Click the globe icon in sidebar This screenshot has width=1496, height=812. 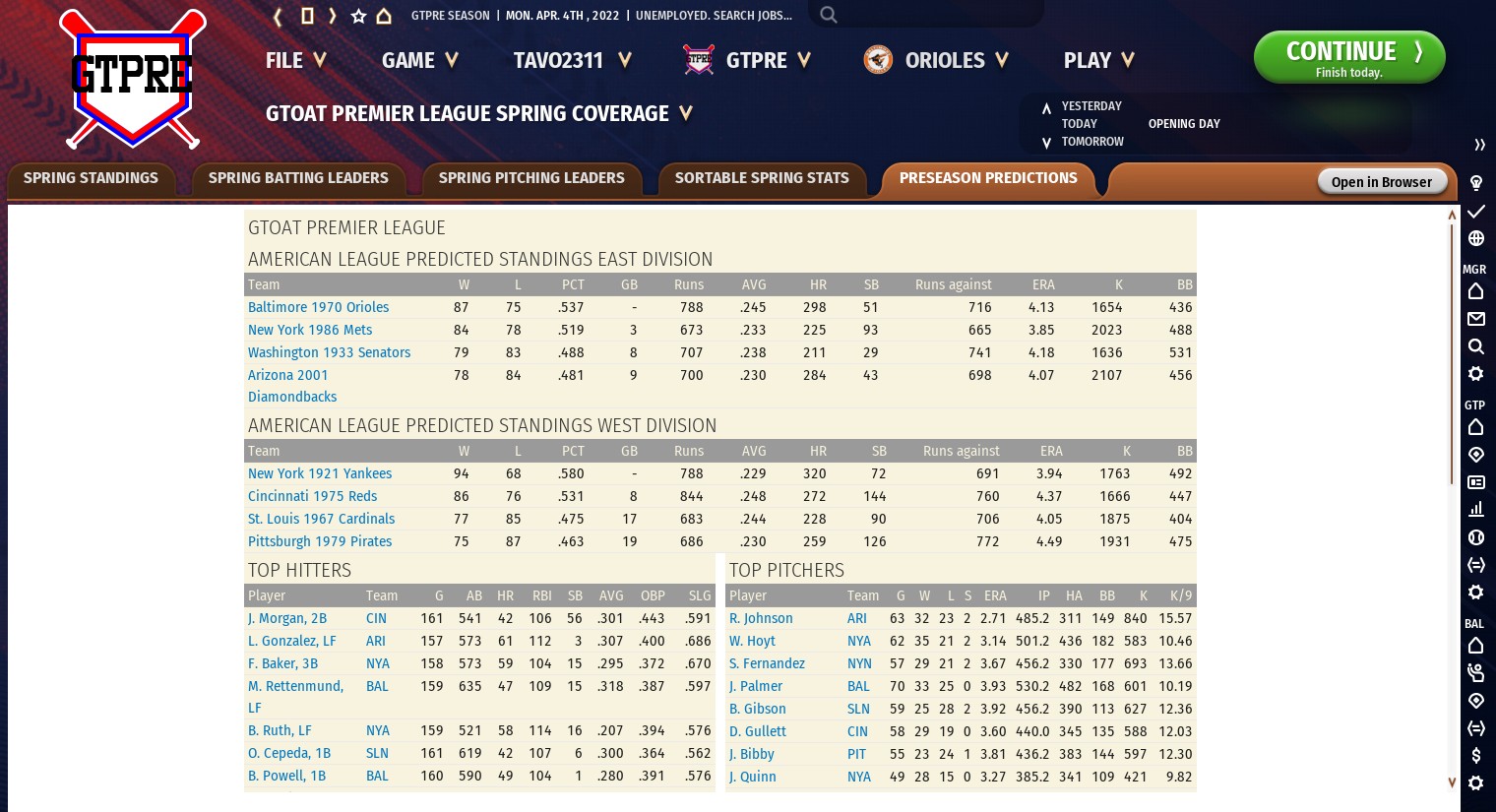pos(1475,238)
